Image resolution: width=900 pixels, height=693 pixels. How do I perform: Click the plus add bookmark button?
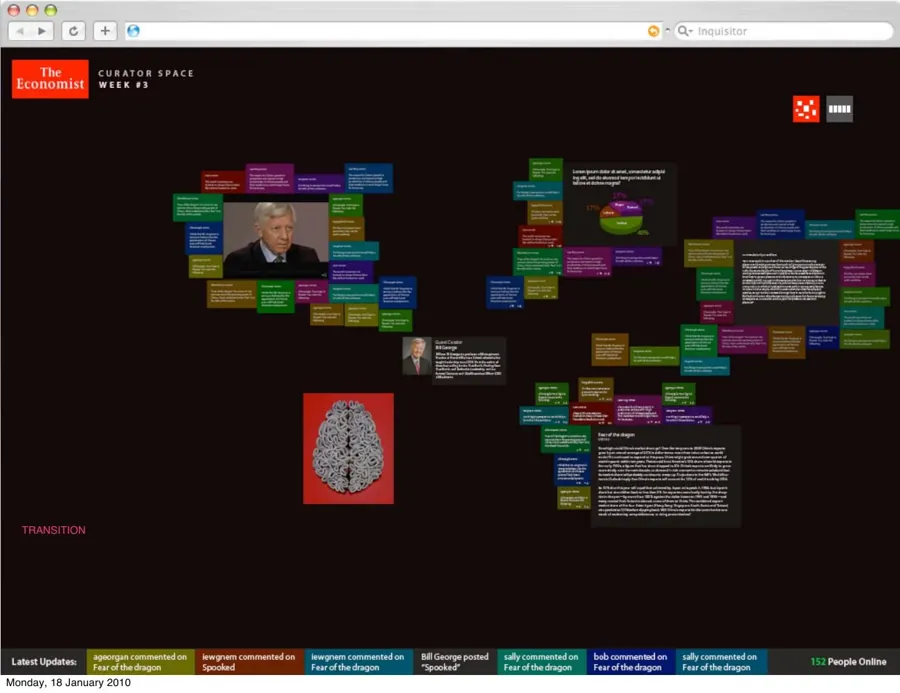click(105, 31)
